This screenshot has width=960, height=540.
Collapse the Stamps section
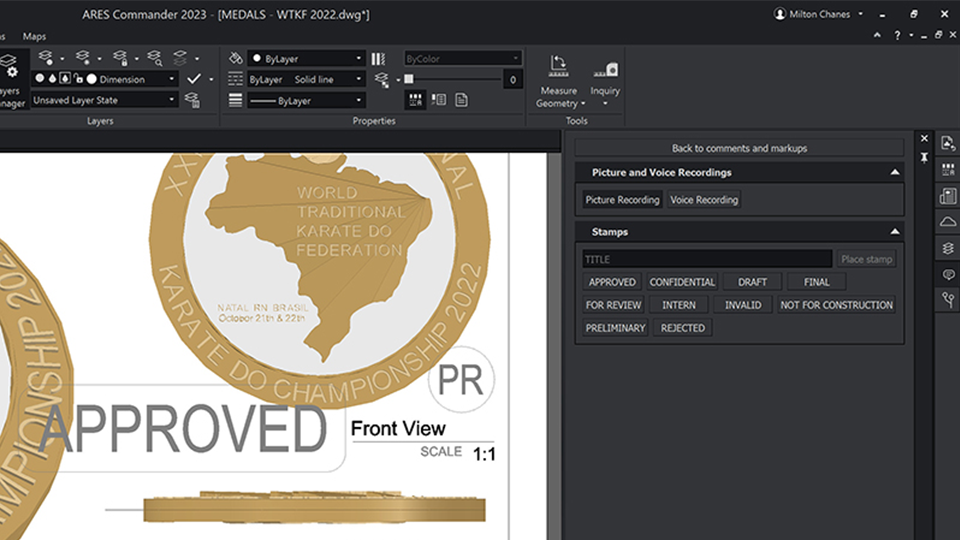pyautogui.click(x=894, y=232)
